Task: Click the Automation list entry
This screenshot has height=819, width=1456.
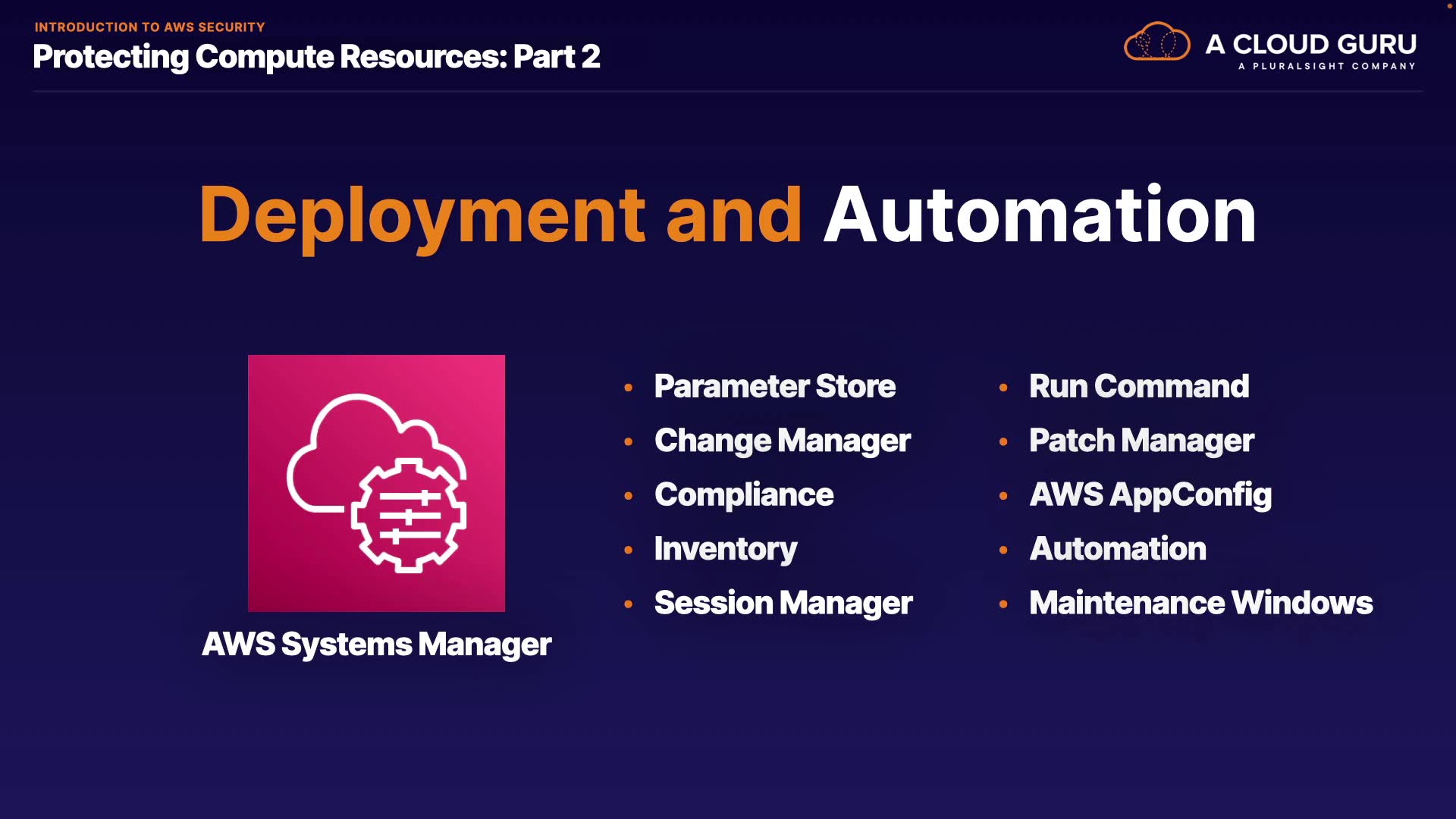Action: click(1117, 549)
